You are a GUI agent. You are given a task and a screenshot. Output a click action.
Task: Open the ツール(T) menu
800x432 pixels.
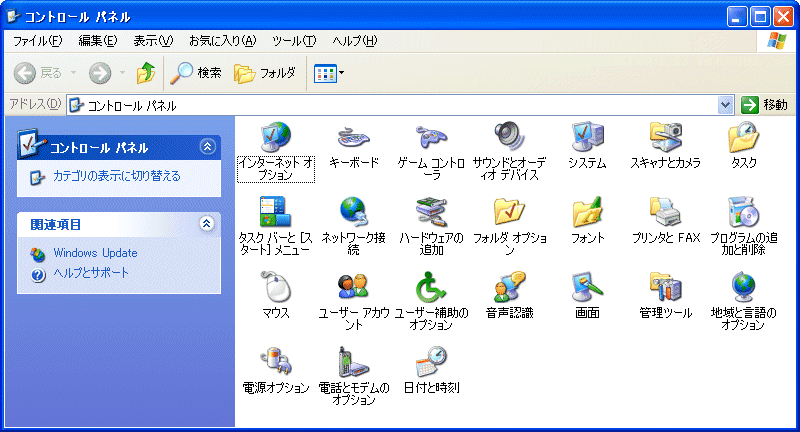pos(294,41)
